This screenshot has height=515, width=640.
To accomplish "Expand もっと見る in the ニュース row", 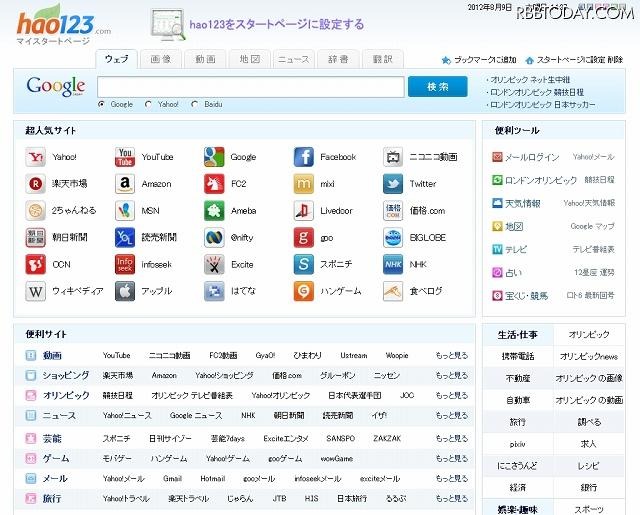I will 451,415.
